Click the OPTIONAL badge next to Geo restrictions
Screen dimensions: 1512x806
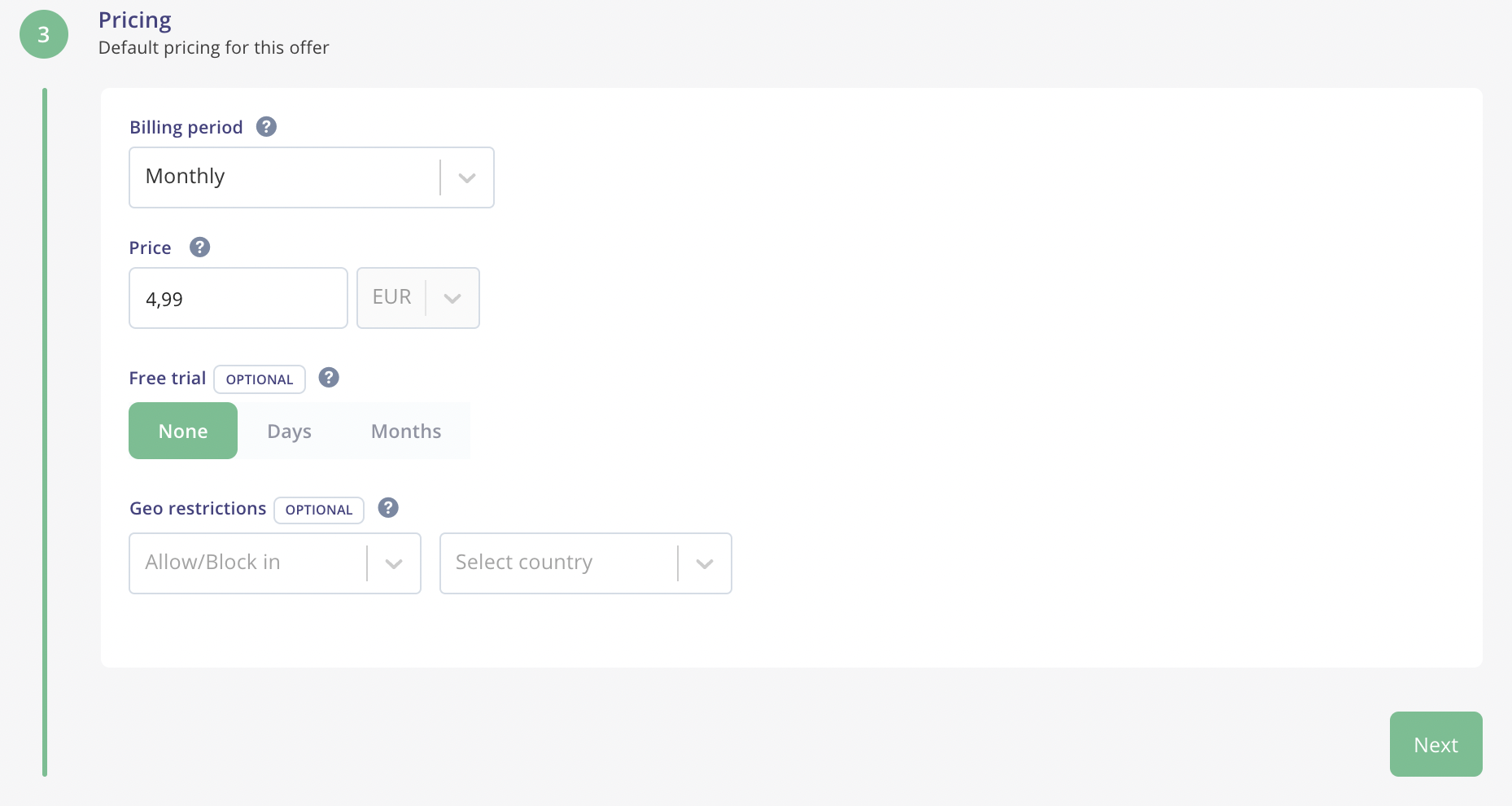tap(319, 510)
